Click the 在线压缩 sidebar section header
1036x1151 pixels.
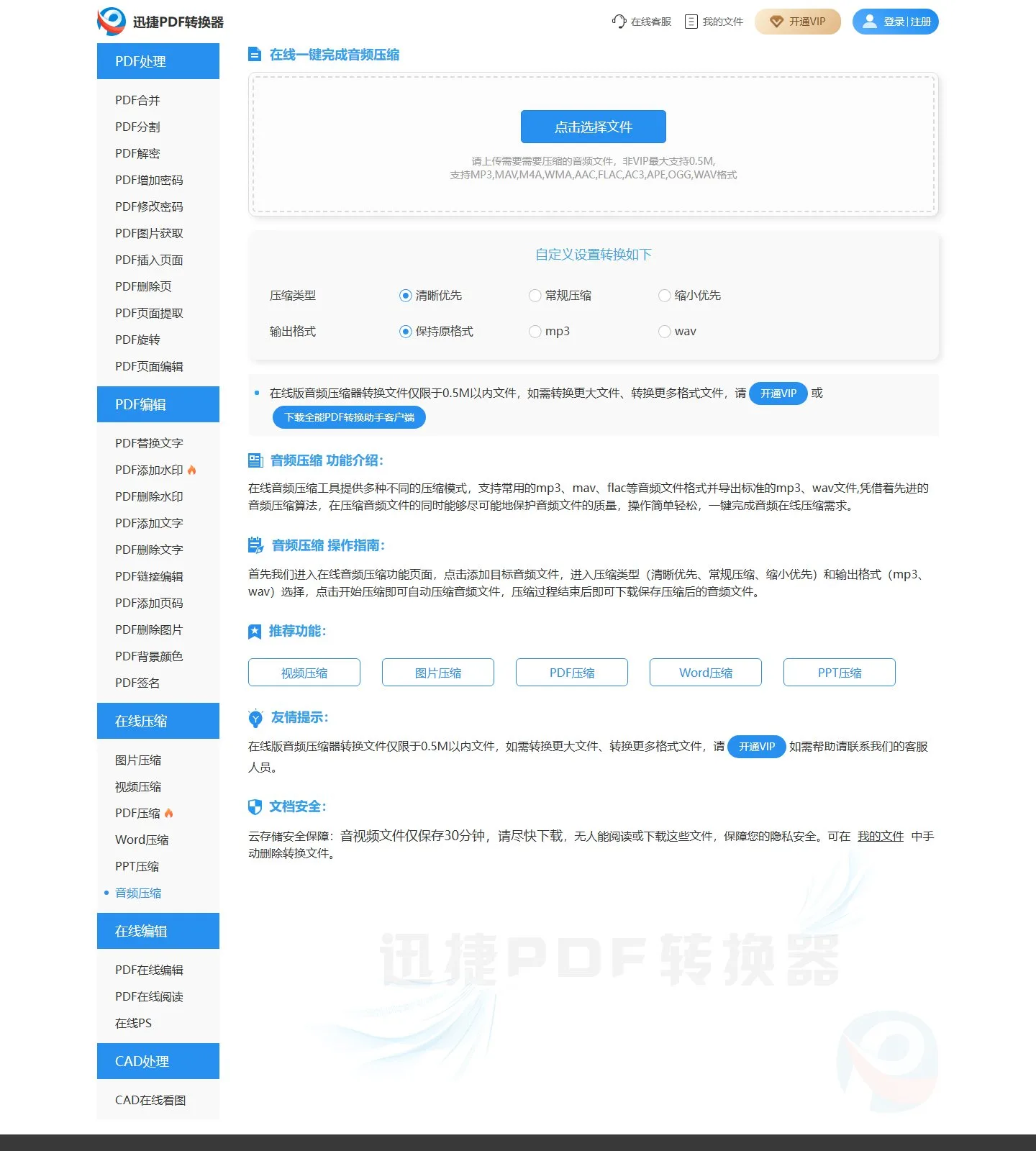158,721
